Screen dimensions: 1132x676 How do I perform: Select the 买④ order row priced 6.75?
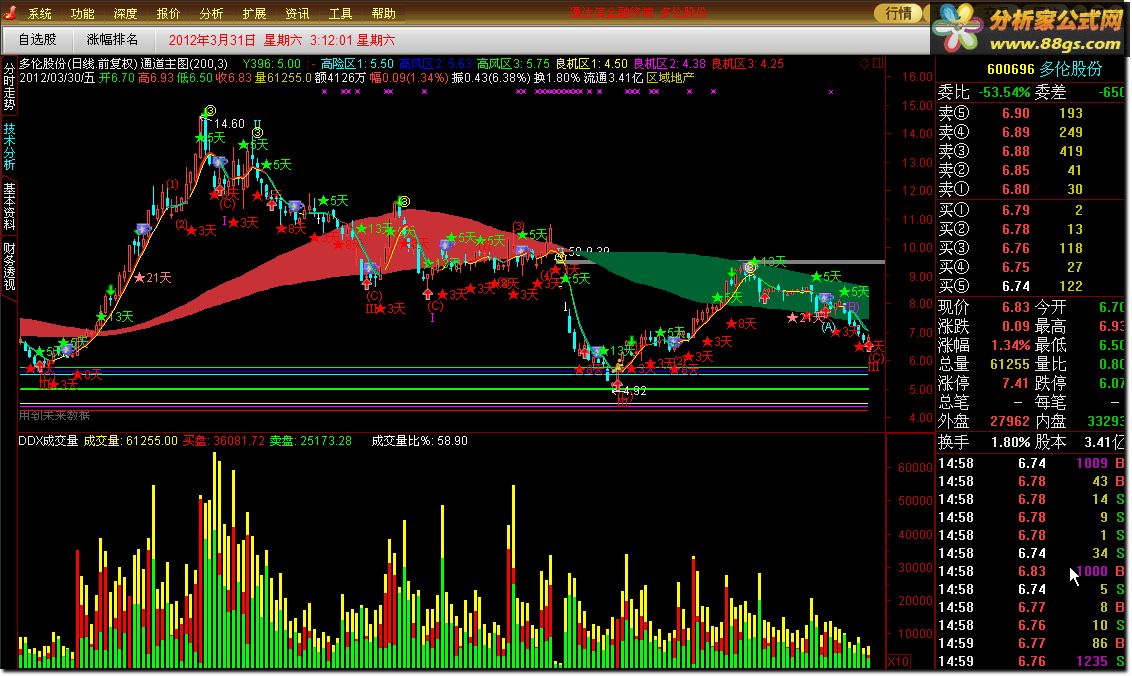1031,267
